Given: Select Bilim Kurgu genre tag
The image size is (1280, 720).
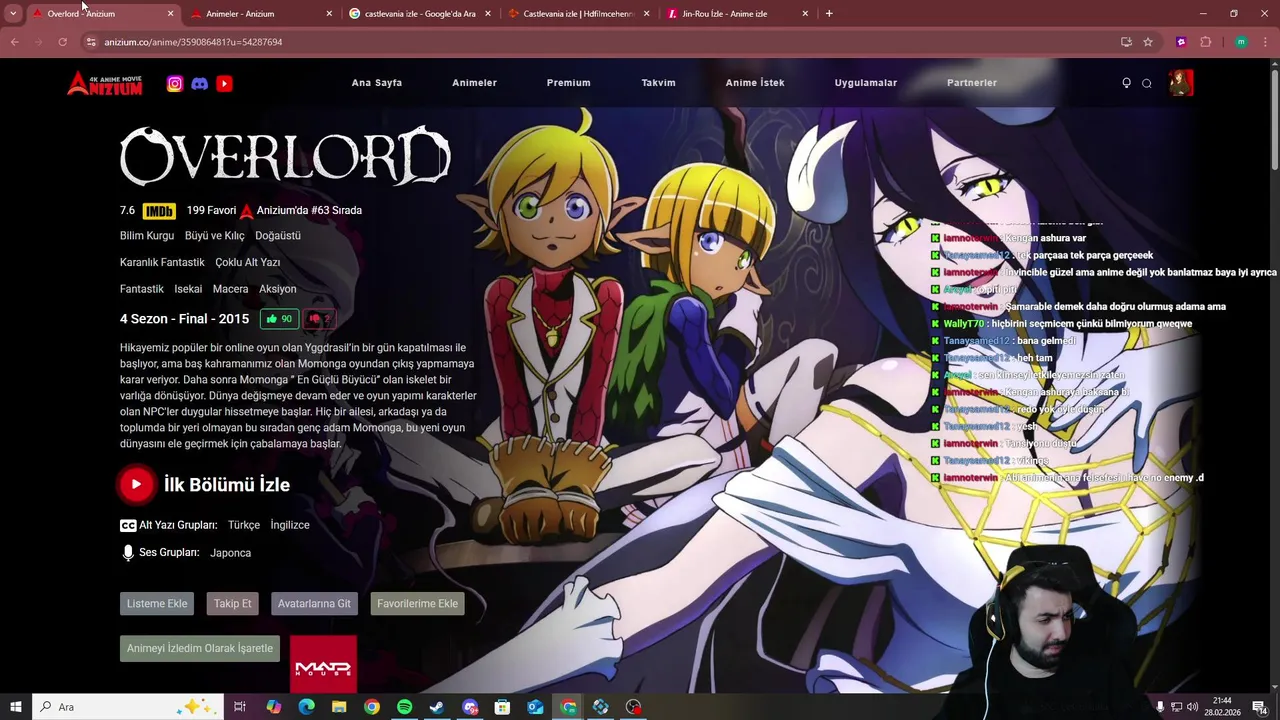Looking at the screenshot, I should point(147,236).
